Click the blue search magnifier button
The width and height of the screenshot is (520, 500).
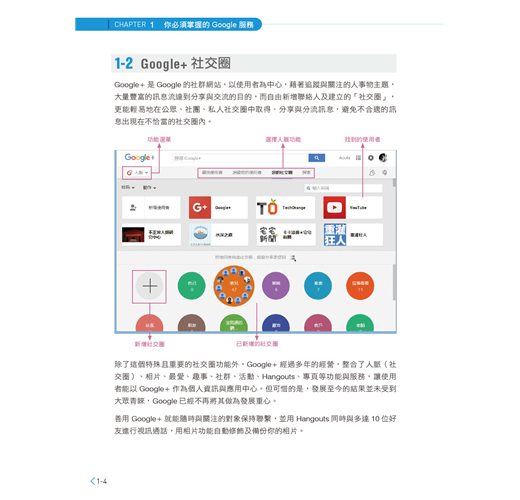316,158
